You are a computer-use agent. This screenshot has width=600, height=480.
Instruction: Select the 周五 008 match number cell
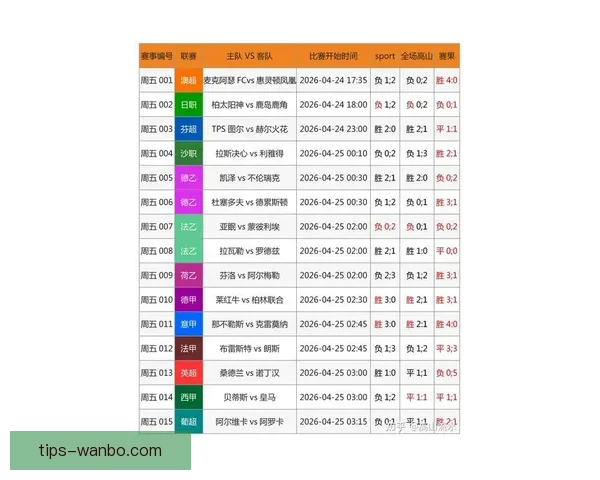[157, 251]
